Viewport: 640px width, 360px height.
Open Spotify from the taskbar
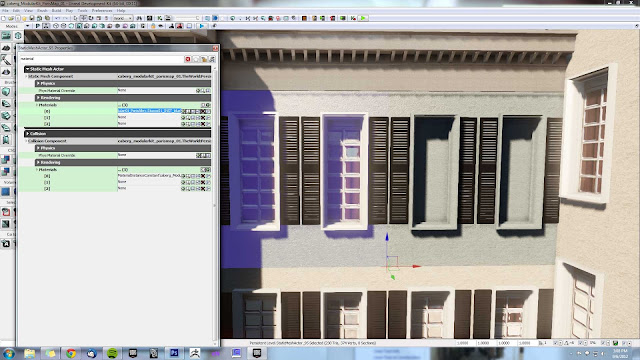click(x=112, y=353)
